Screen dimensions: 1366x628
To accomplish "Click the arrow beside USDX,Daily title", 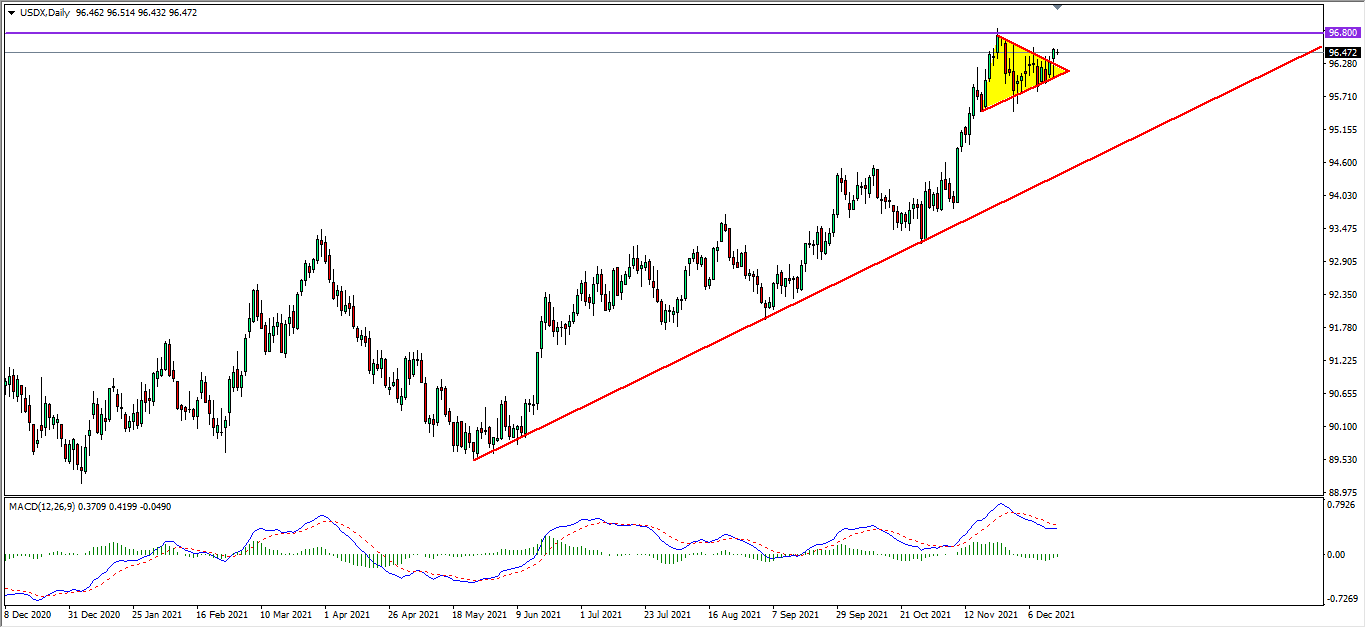I will (x=11, y=12).
